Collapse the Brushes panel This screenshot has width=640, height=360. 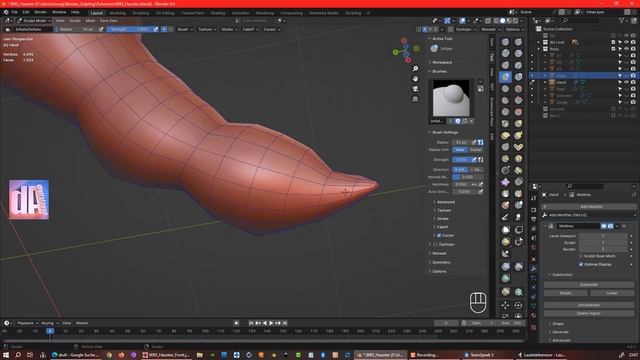coord(439,71)
